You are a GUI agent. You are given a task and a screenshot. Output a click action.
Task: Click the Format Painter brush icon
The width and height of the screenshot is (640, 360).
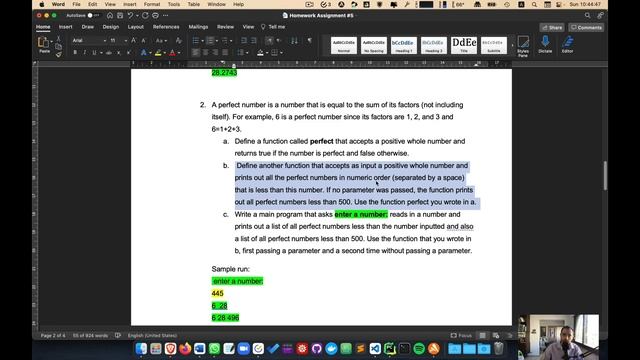pos(58,54)
